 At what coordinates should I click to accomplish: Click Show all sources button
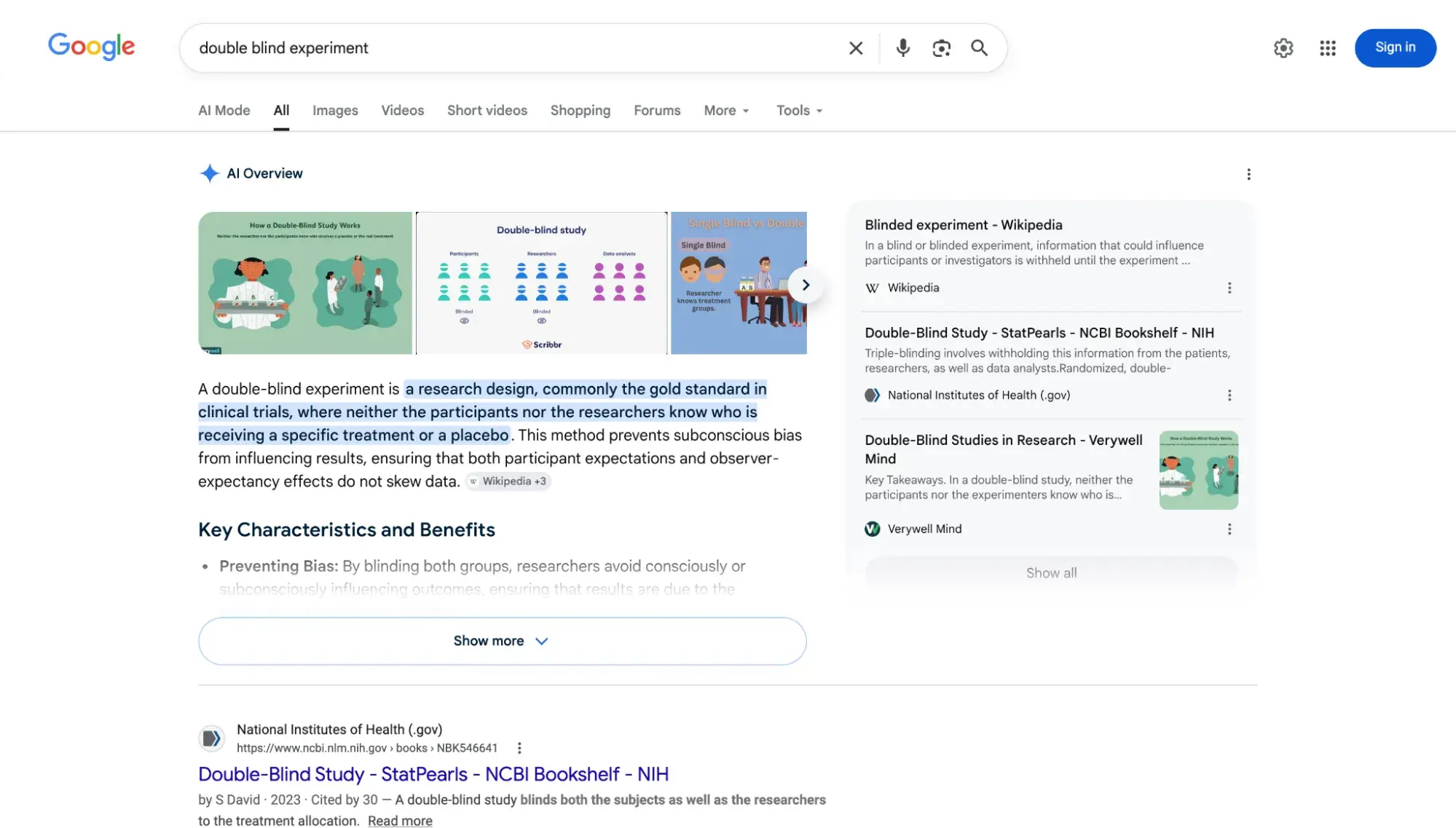[1051, 573]
